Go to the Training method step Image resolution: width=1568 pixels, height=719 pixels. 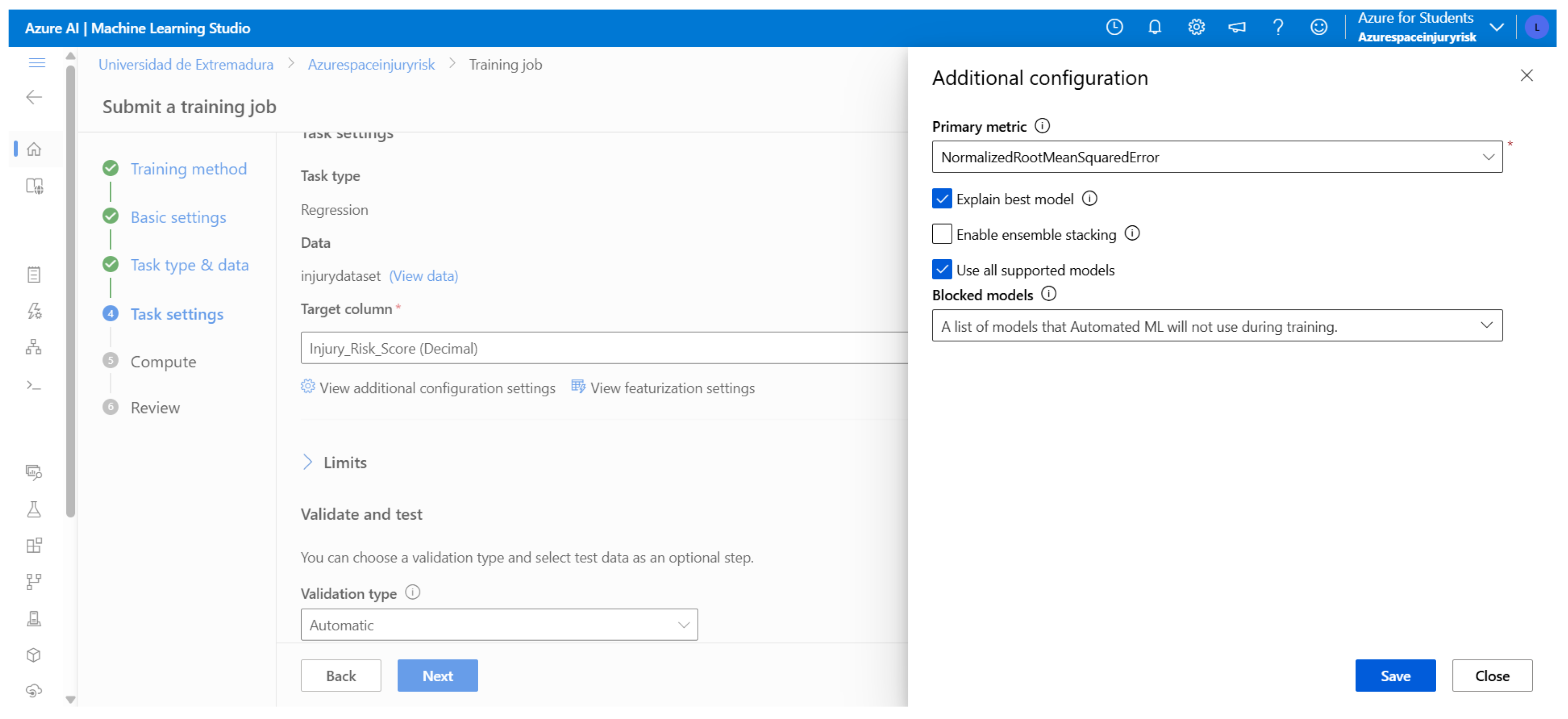pos(189,169)
